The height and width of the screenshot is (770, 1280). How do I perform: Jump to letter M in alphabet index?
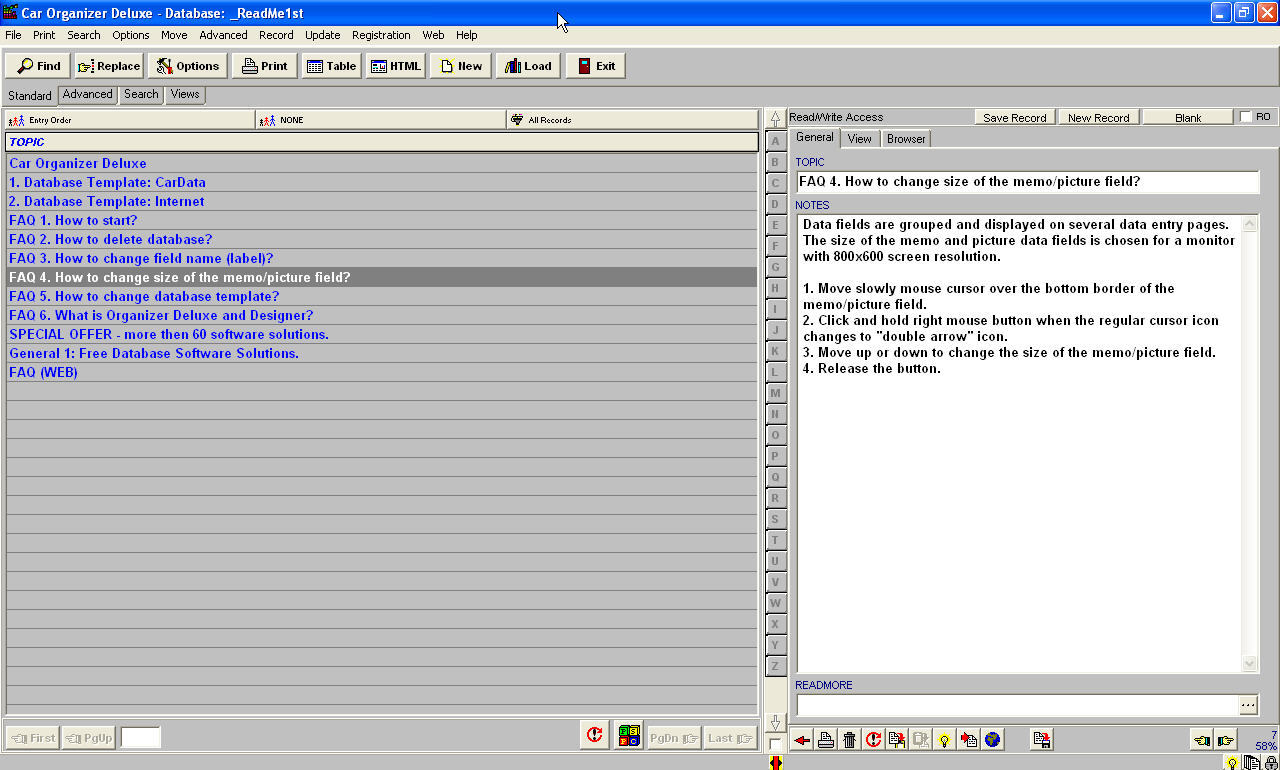(x=775, y=393)
